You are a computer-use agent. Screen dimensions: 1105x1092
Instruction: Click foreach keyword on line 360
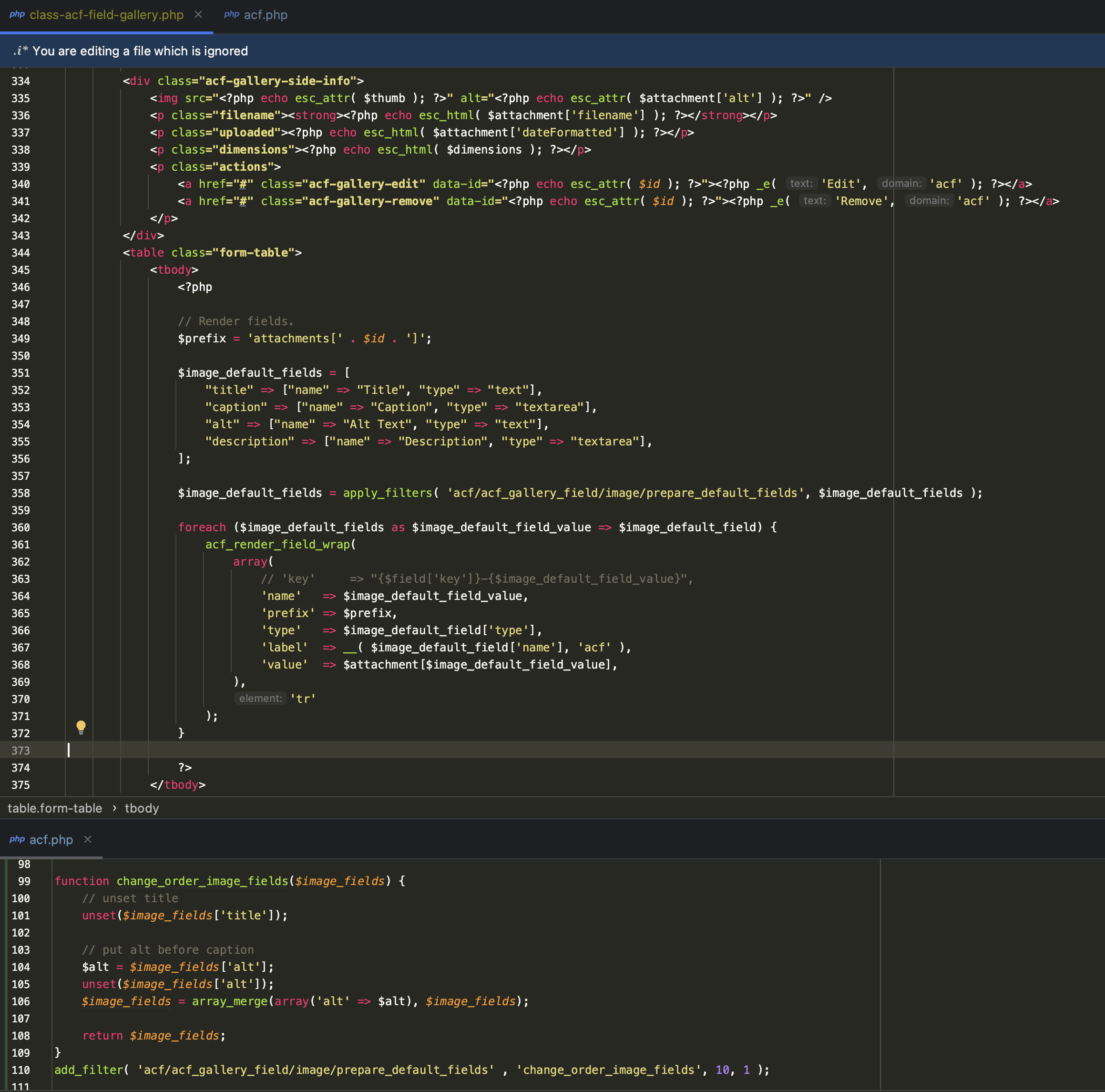[202, 527]
